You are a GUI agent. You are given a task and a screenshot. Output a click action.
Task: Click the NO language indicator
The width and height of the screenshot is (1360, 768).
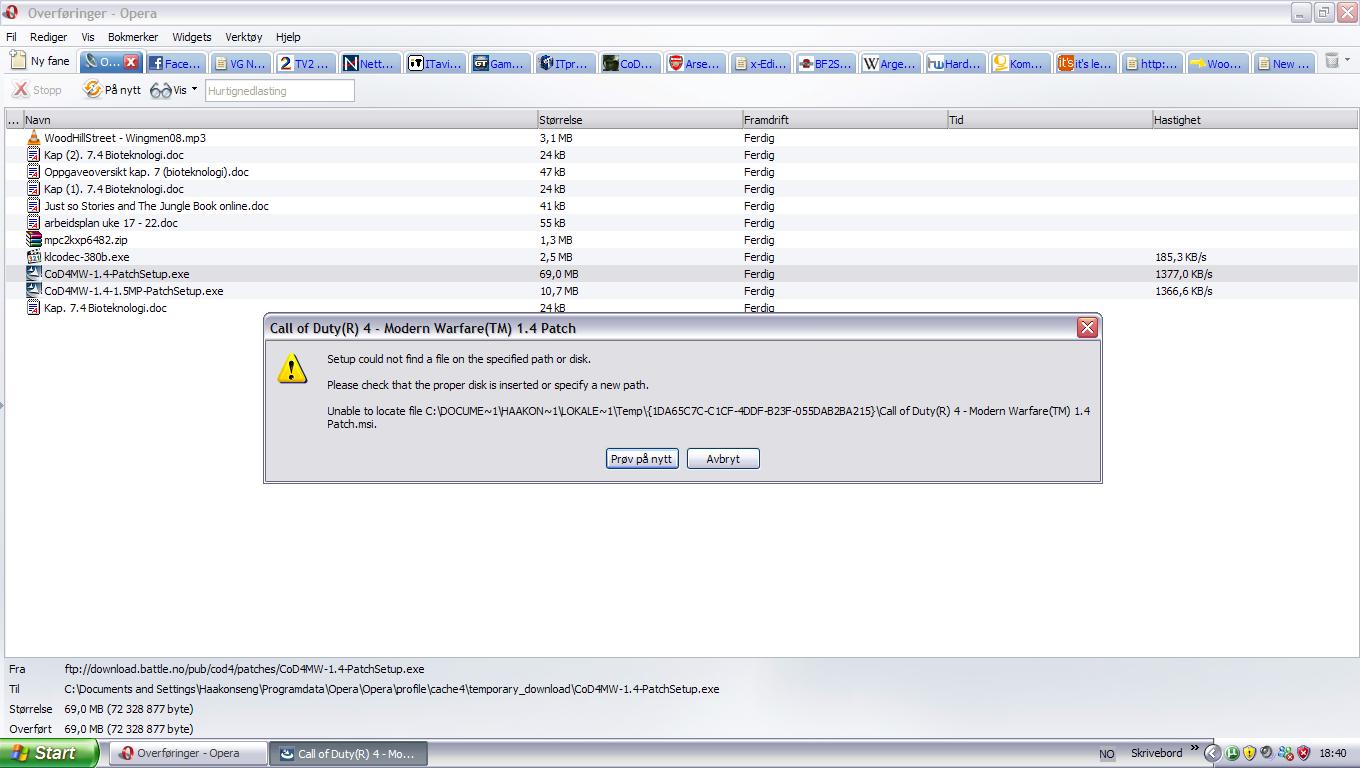[1106, 754]
